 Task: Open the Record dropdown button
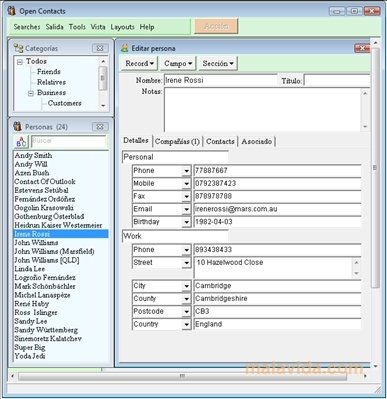(139, 63)
